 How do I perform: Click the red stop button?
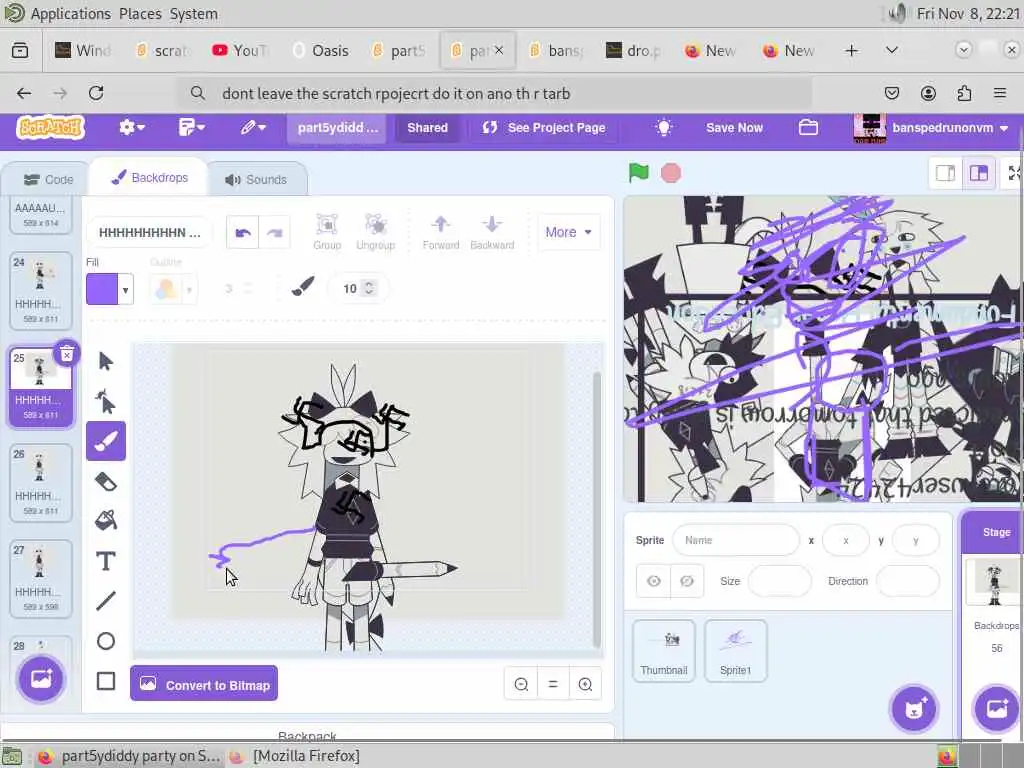pos(671,173)
